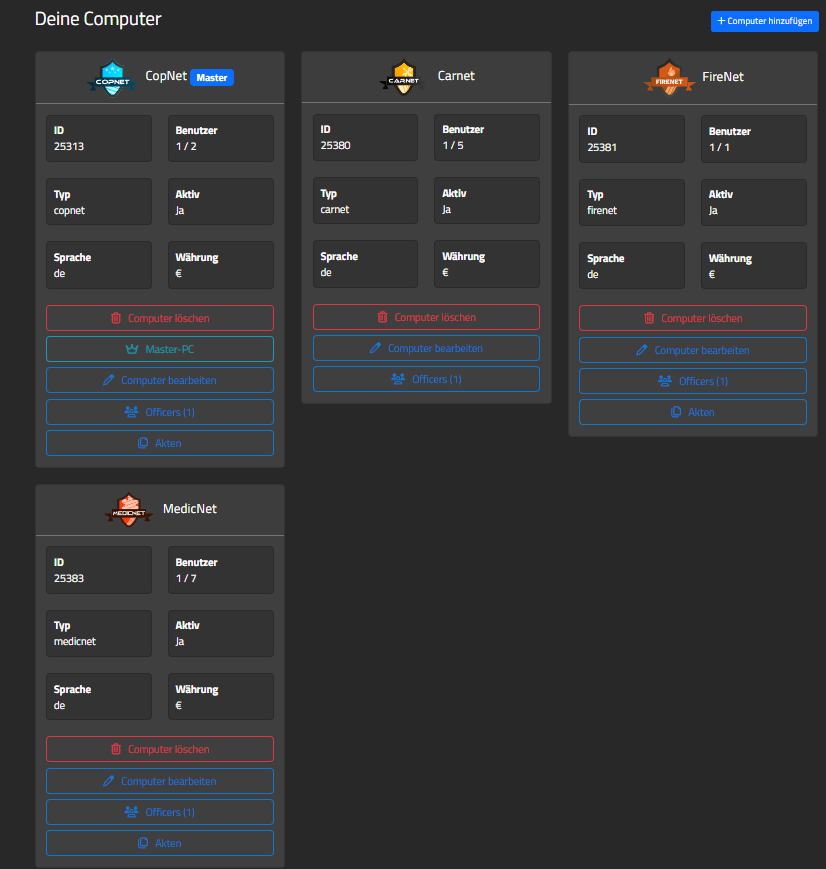The image size is (826, 869).
Task: Click the officers people icon in FireNet card
Action: [x=665, y=381]
